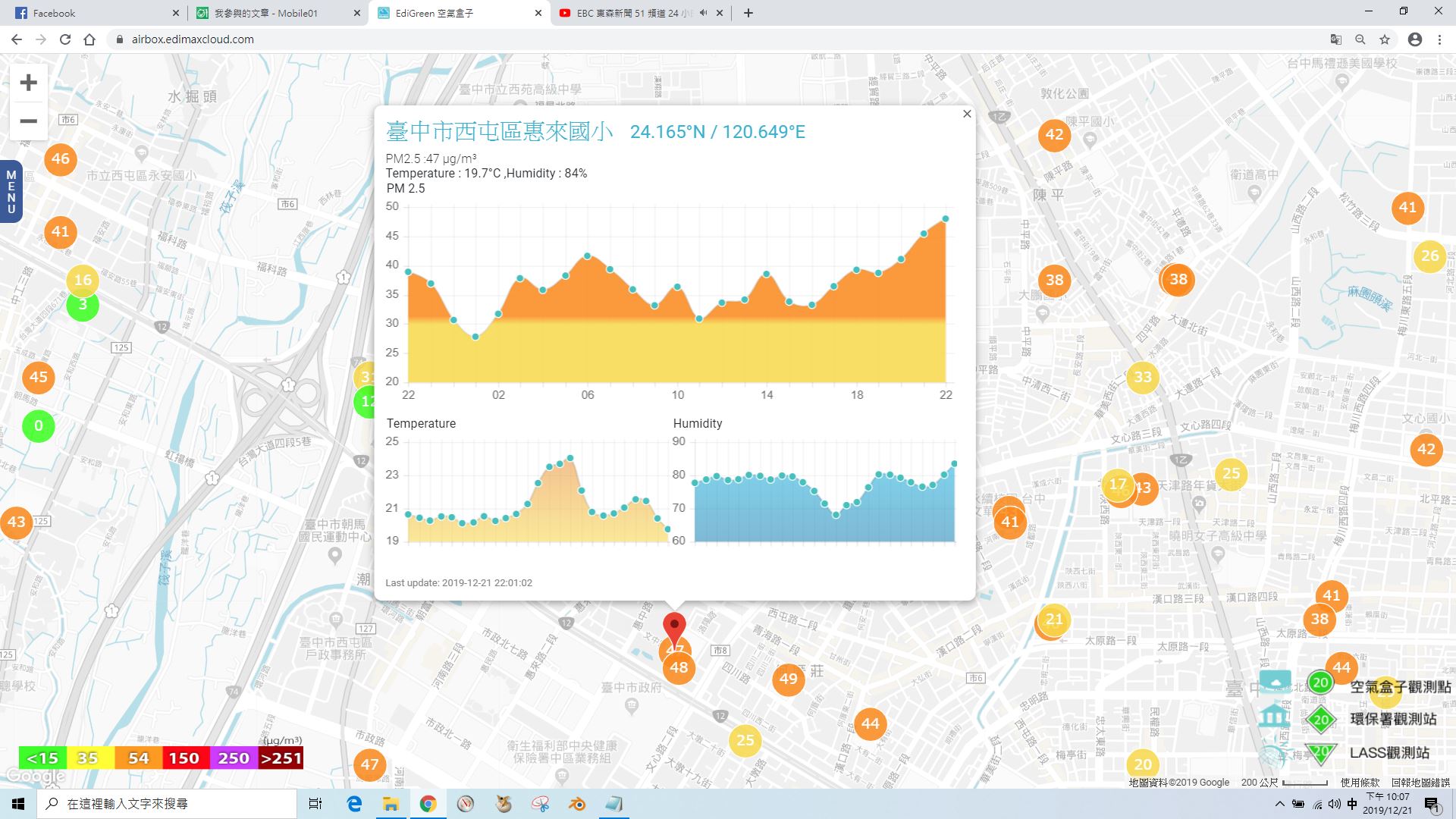The width and height of the screenshot is (1456, 819).
Task: Click the green <15 legend color
Action: (x=42, y=758)
